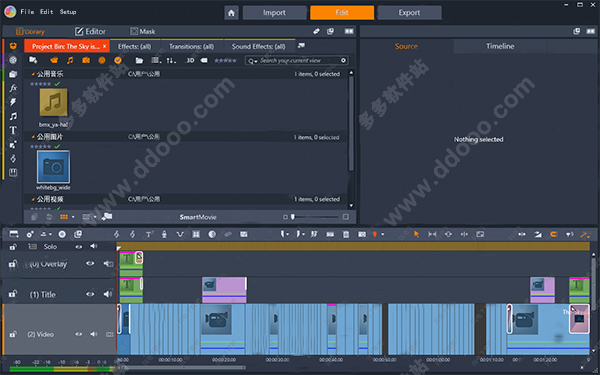Open the Transitions lightning bolt category
Viewport: 600px width, 375px height.
[x=13, y=102]
